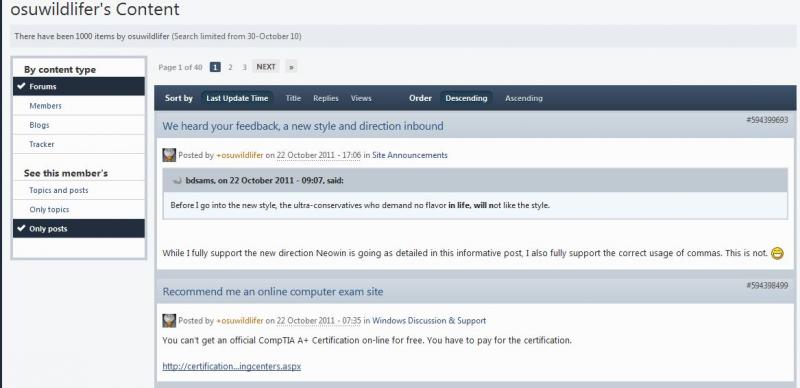The height and width of the screenshot is (388, 800).
Task: Click the 'There have been 1000 items' notice
Action: tap(158, 36)
